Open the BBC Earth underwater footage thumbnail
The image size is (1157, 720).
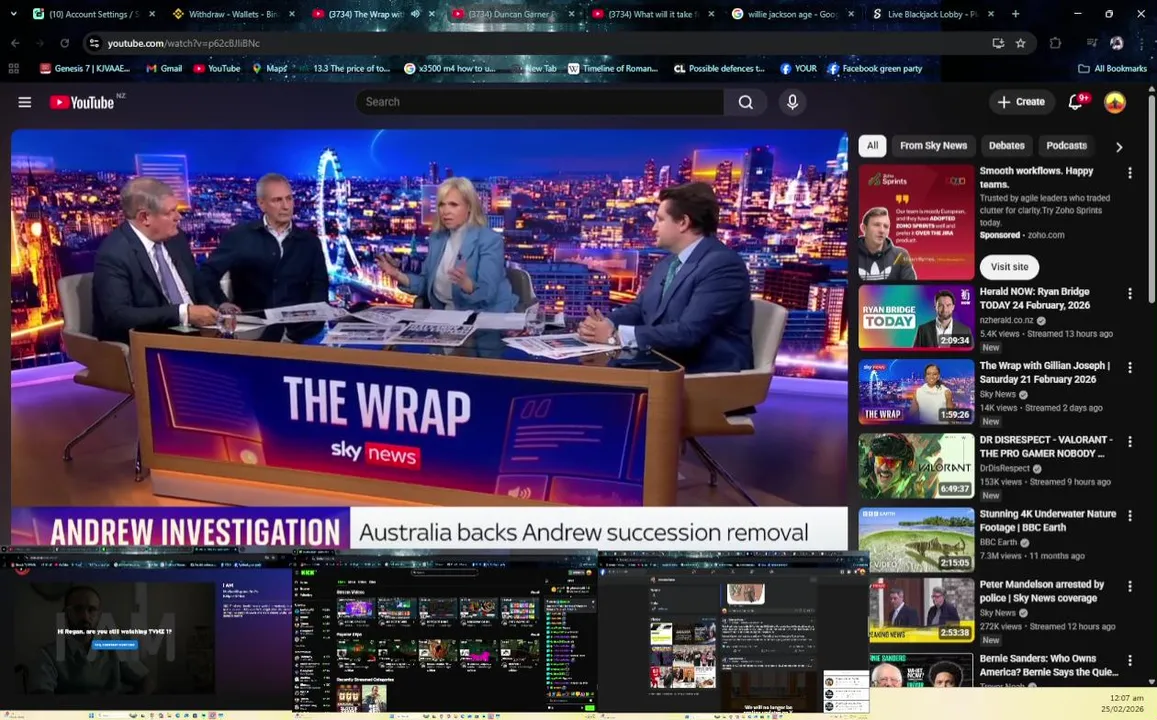(x=916, y=540)
